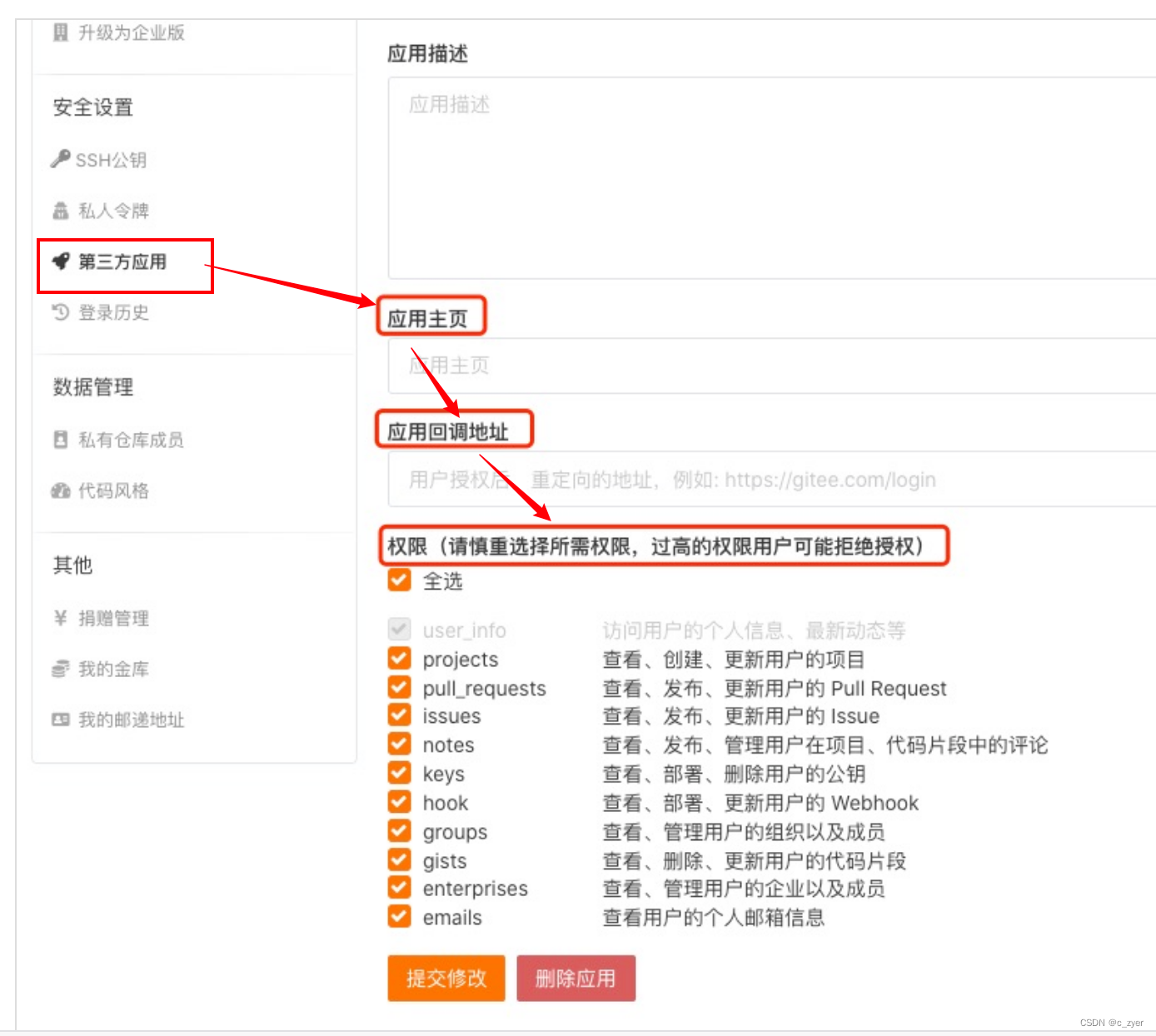Select 第三方应用 in the sidebar
This screenshot has height=1036, width=1156.
[122, 261]
